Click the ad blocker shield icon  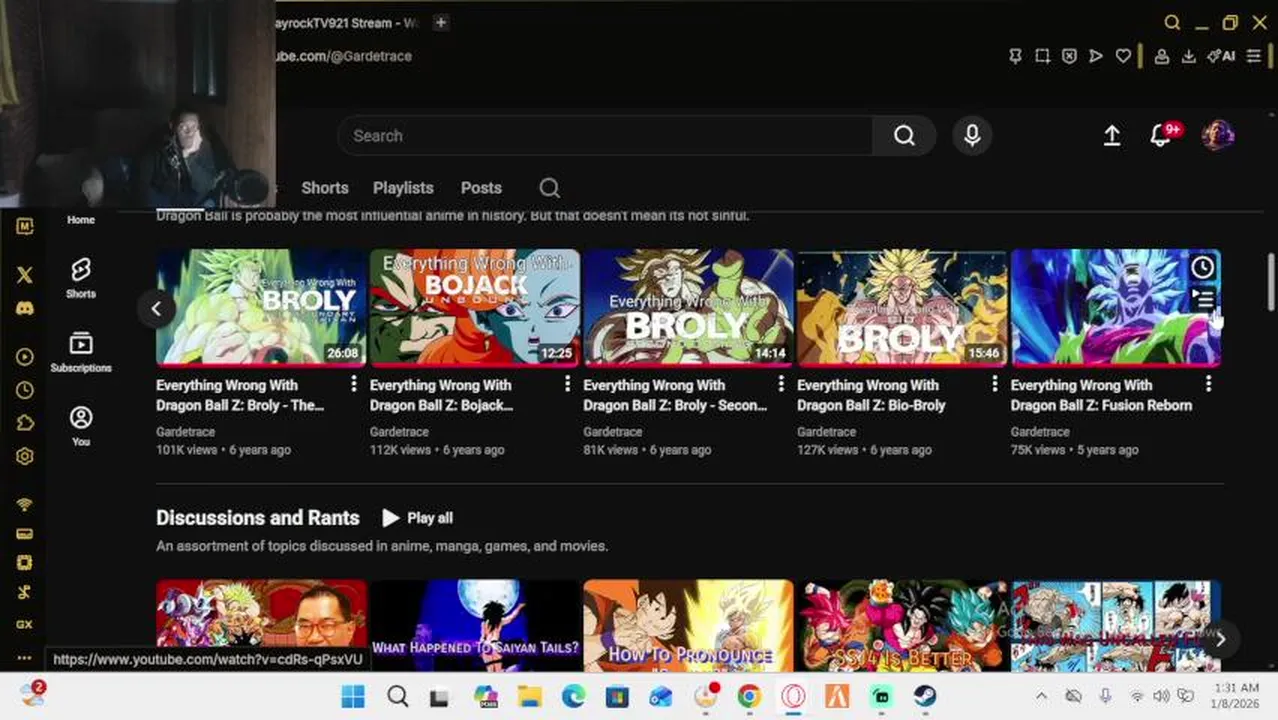(1069, 56)
